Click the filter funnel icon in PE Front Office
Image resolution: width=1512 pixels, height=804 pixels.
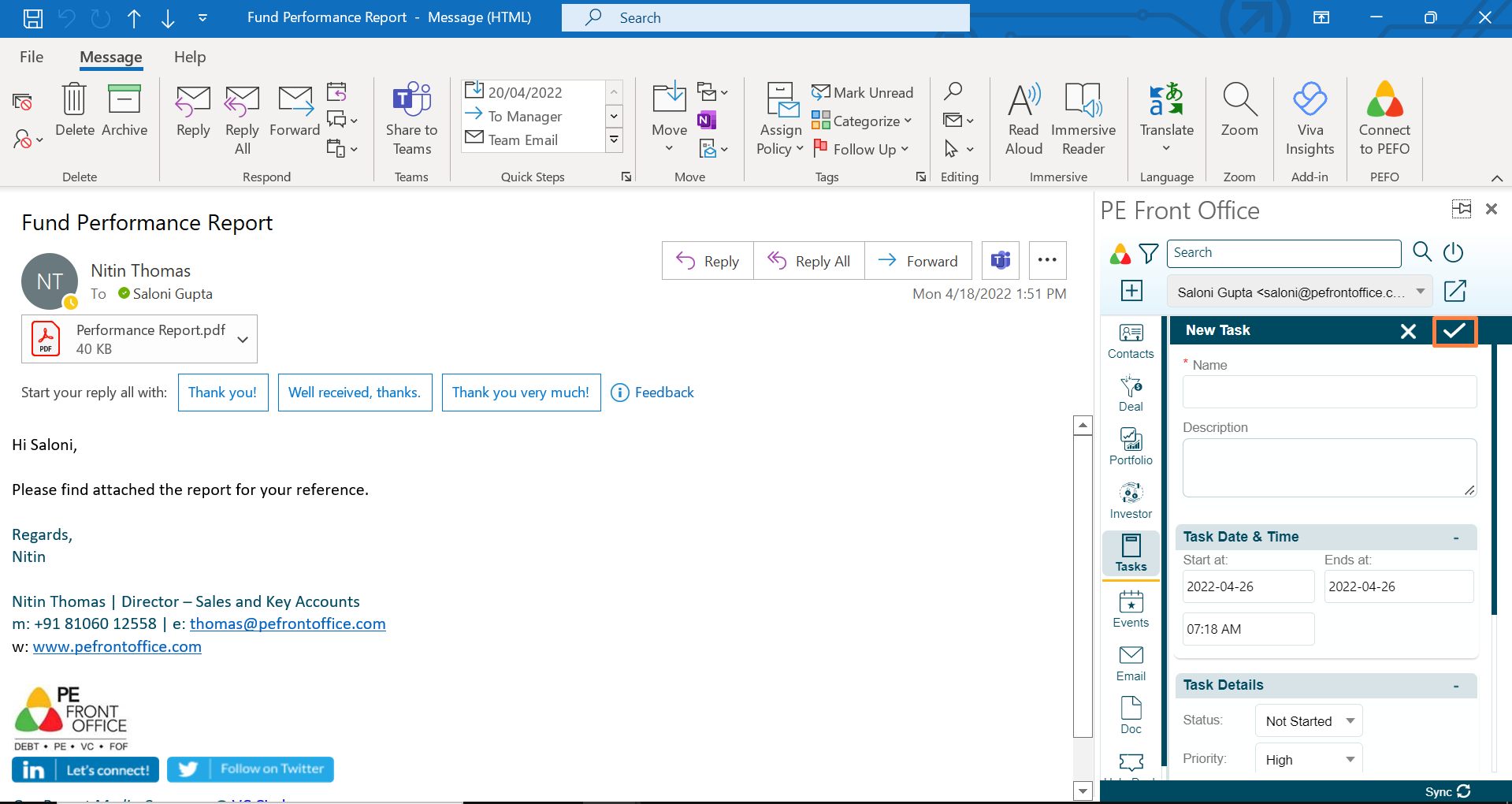[x=1149, y=253]
